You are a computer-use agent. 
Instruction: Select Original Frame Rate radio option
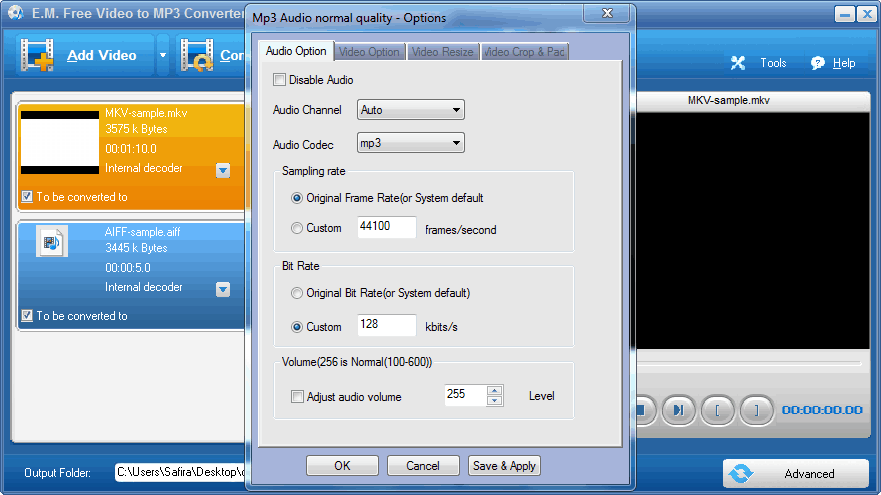click(x=297, y=198)
